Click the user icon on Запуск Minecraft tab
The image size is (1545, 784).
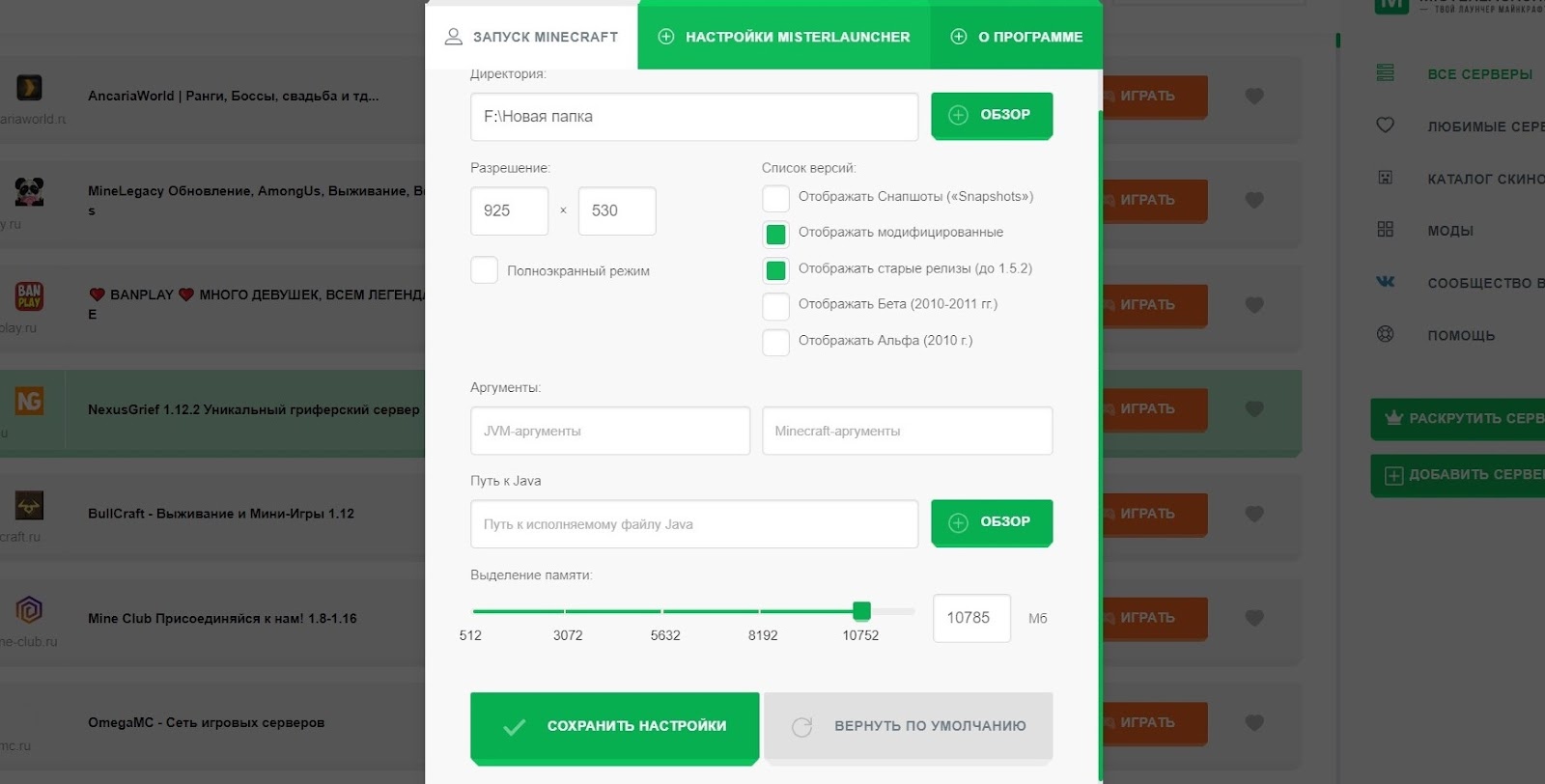coord(453,37)
